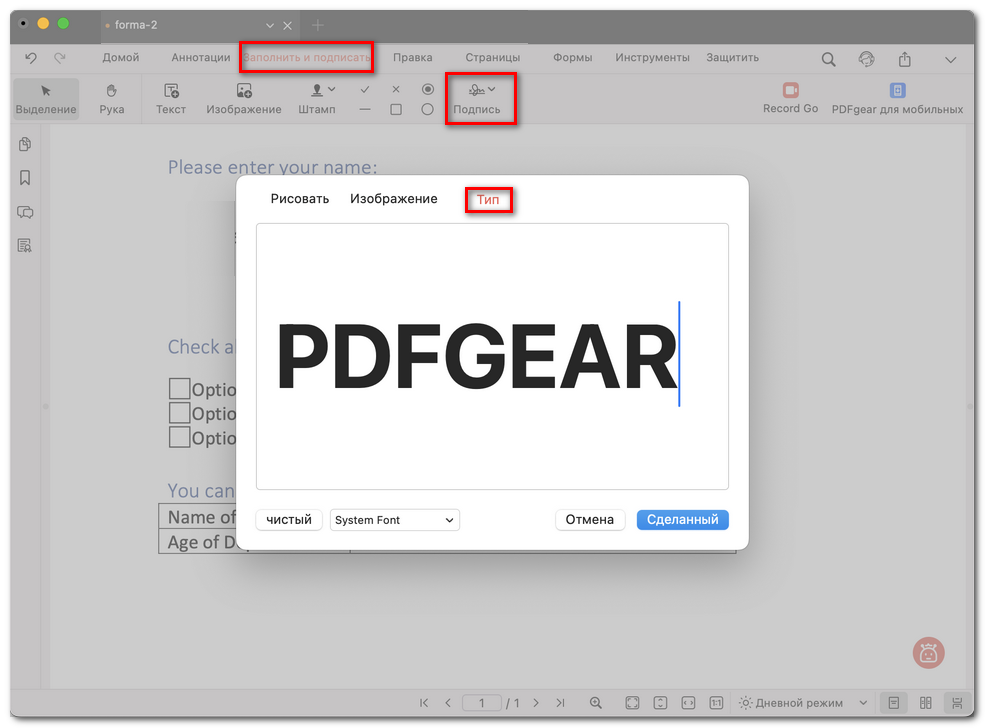
Task: Click the Отмена button
Action: (x=589, y=519)
